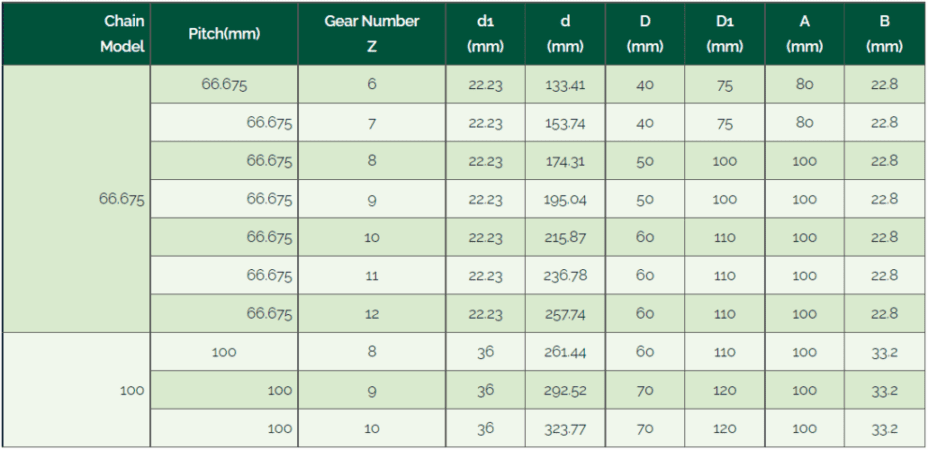Click the 100 chain model merged cell
928x450 pixels.
[x=76, y=390]
